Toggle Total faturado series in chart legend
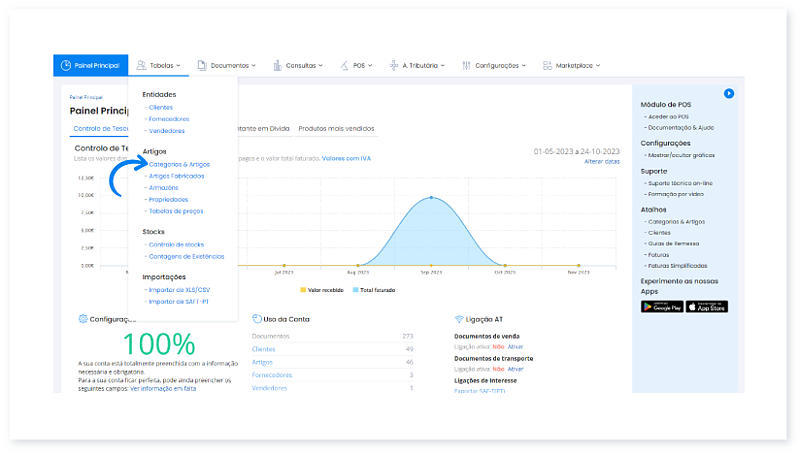 [376, 290]
